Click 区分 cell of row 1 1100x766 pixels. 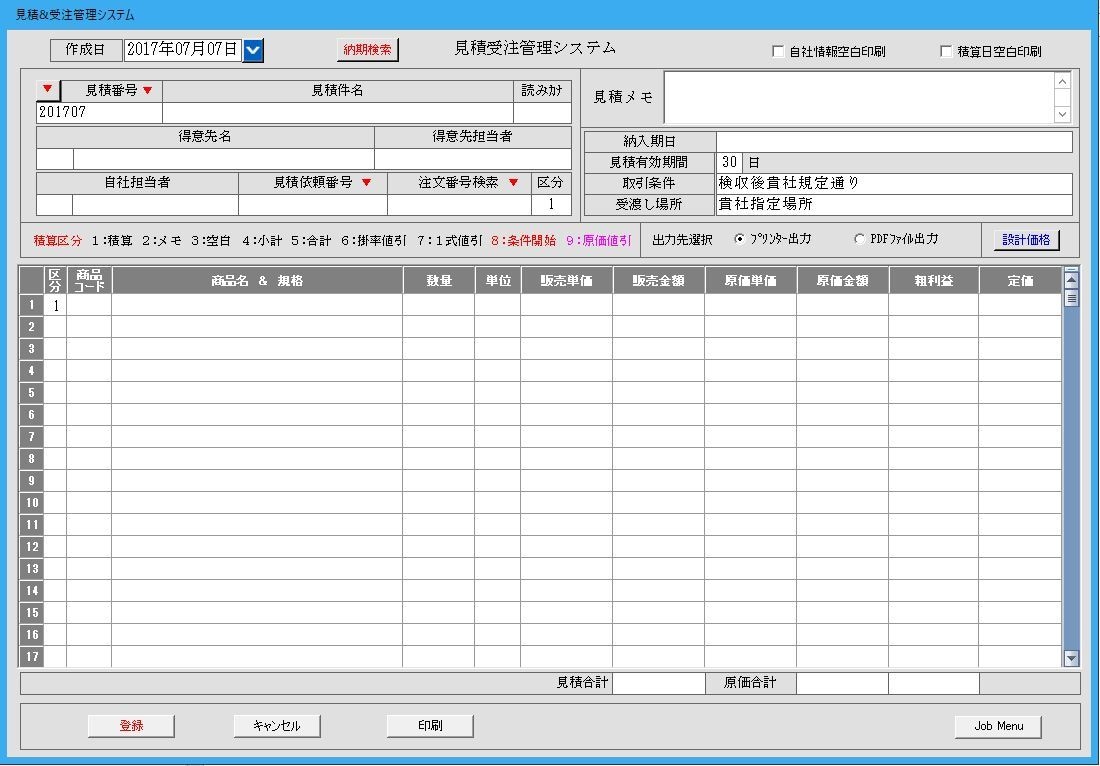[x=55, y=305]
